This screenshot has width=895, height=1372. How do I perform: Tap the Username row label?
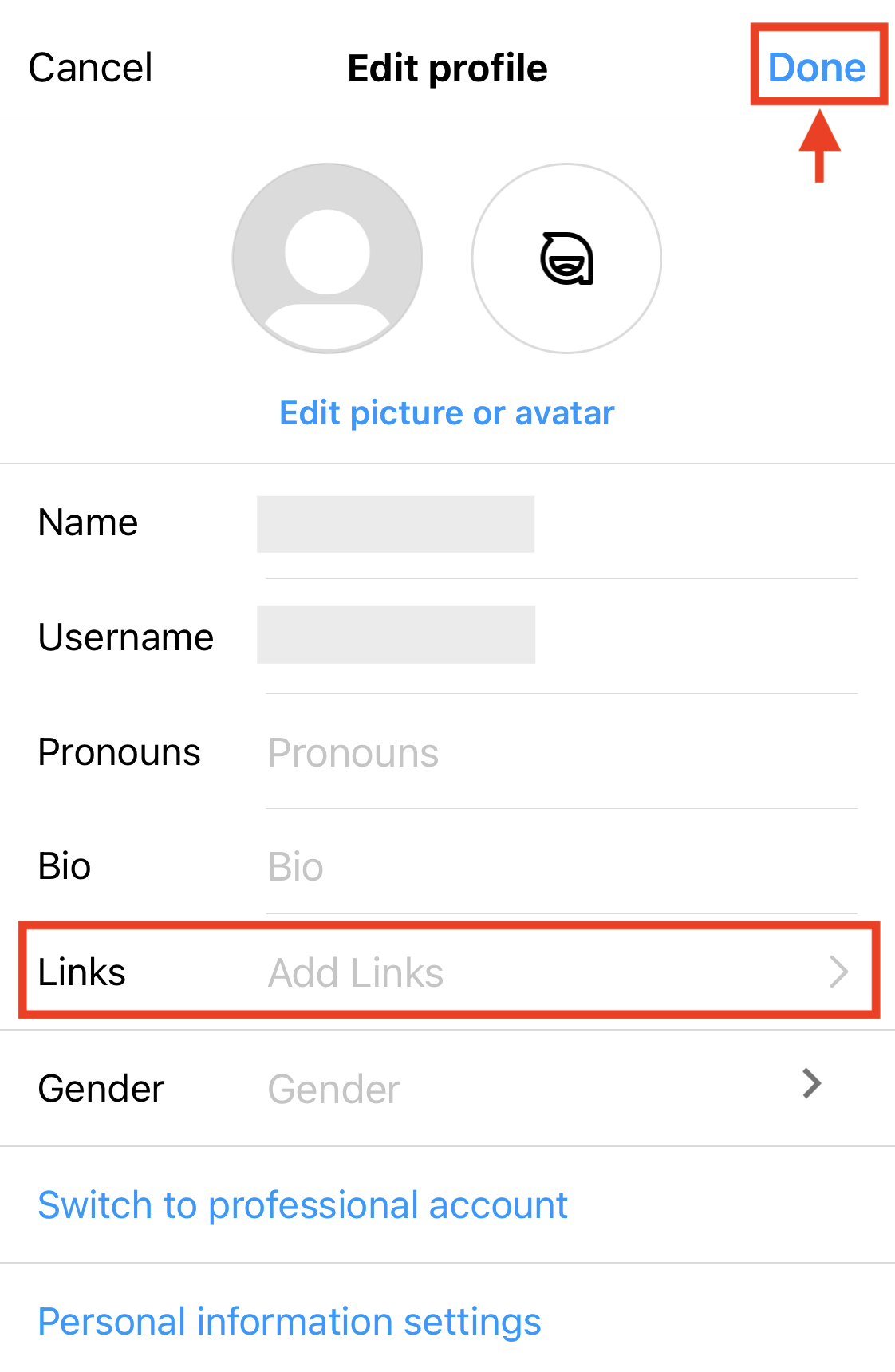tap(126, 637)
